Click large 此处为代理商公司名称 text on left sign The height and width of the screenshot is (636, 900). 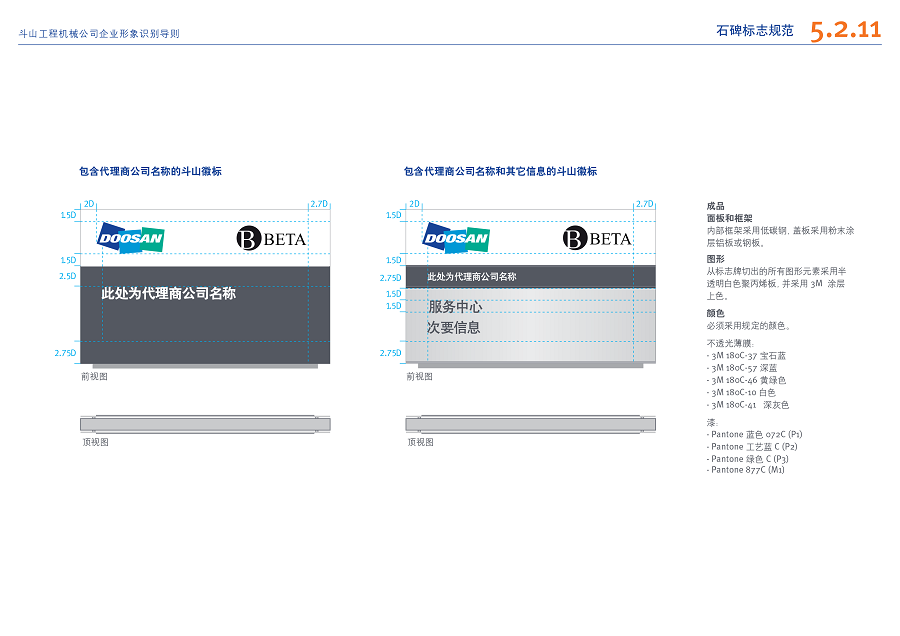(x=169, y=293)
